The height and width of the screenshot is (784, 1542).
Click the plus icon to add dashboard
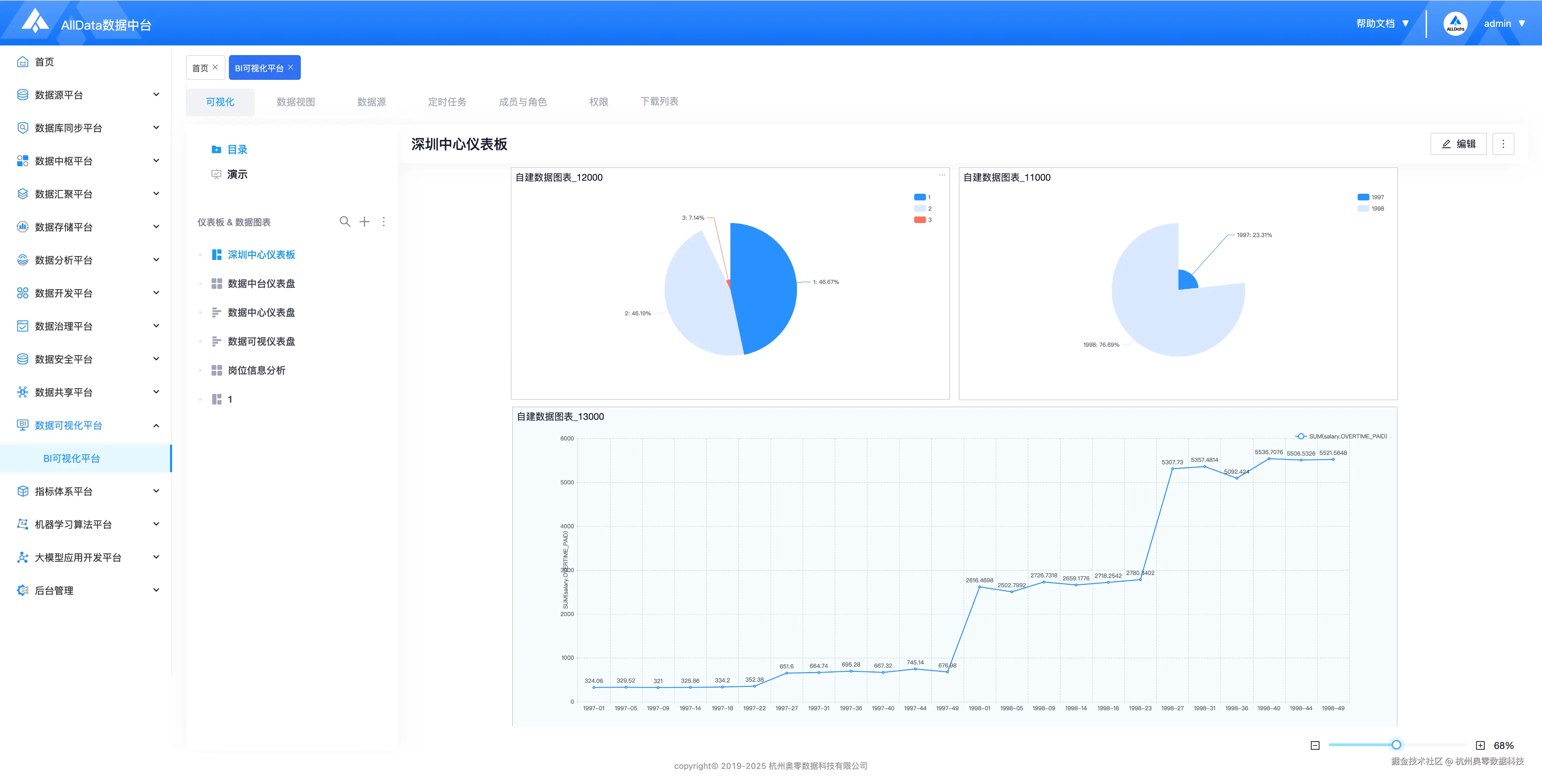[x=364, y=221]
